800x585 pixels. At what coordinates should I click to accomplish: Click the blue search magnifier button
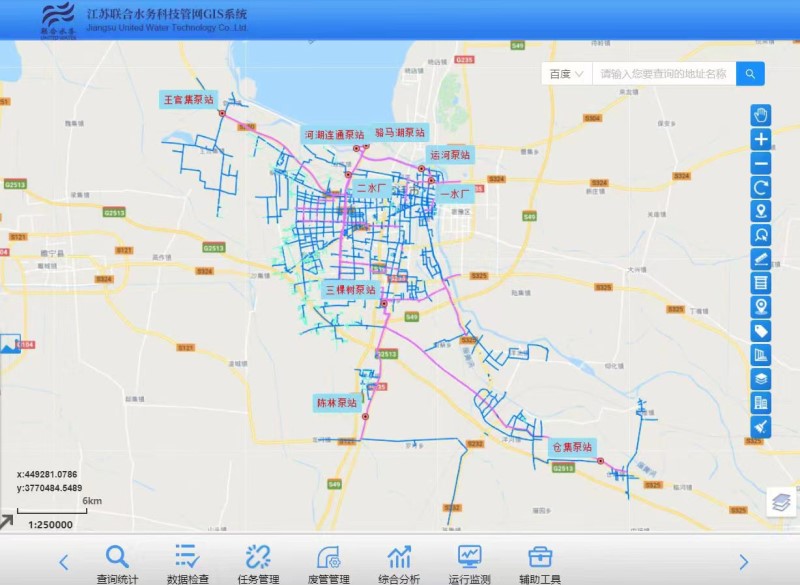[750, 74]
